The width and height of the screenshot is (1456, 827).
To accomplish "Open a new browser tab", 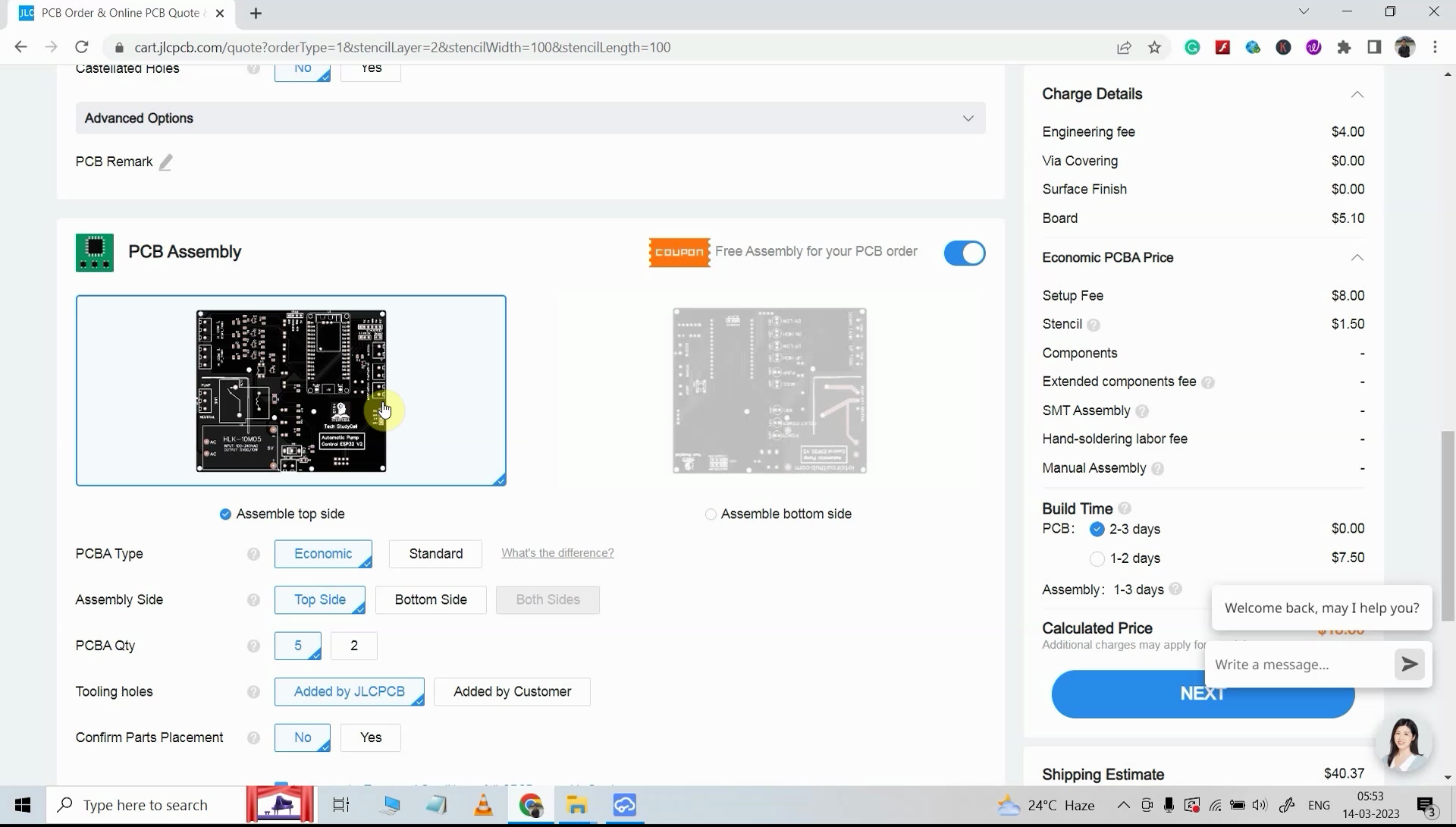I will coord(256,14).
